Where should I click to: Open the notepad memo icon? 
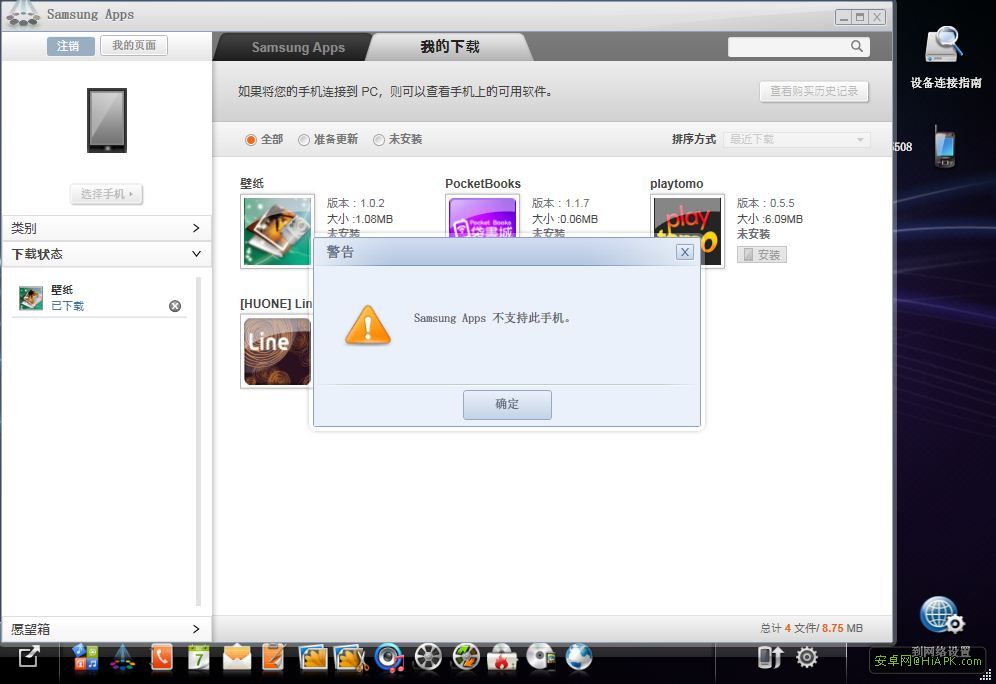(x=274, y=657)
